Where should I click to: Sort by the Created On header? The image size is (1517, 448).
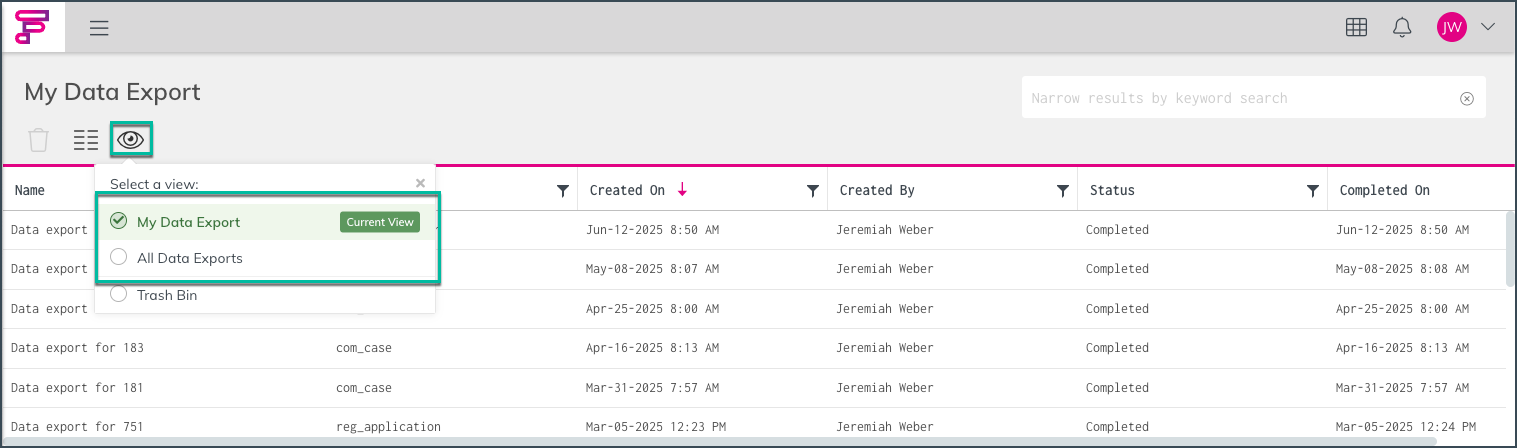(627, 190)
